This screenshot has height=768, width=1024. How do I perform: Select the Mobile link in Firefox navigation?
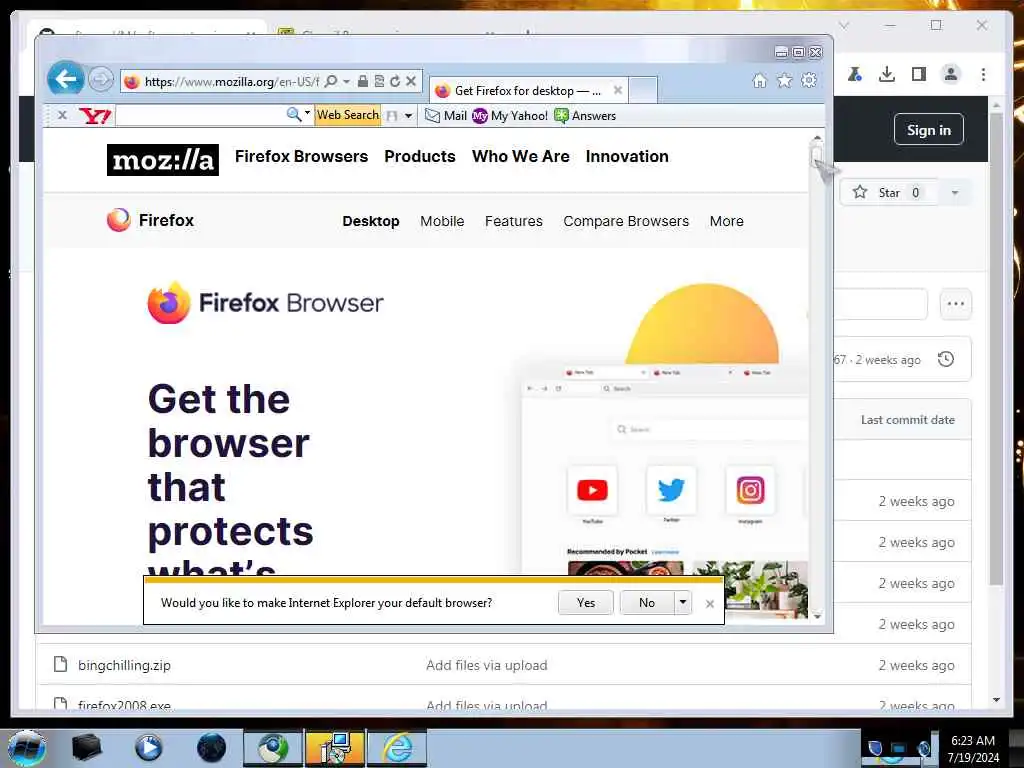(x=442, y=221)
